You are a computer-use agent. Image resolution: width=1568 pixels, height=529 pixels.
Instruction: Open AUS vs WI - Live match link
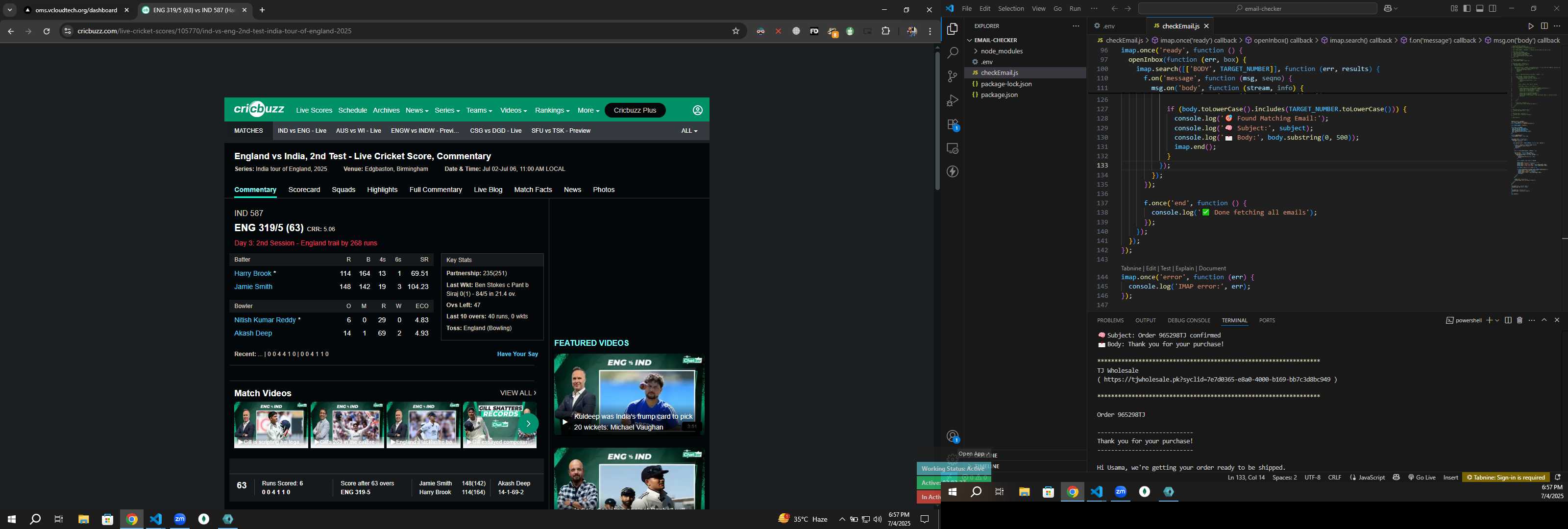(358, 131)
